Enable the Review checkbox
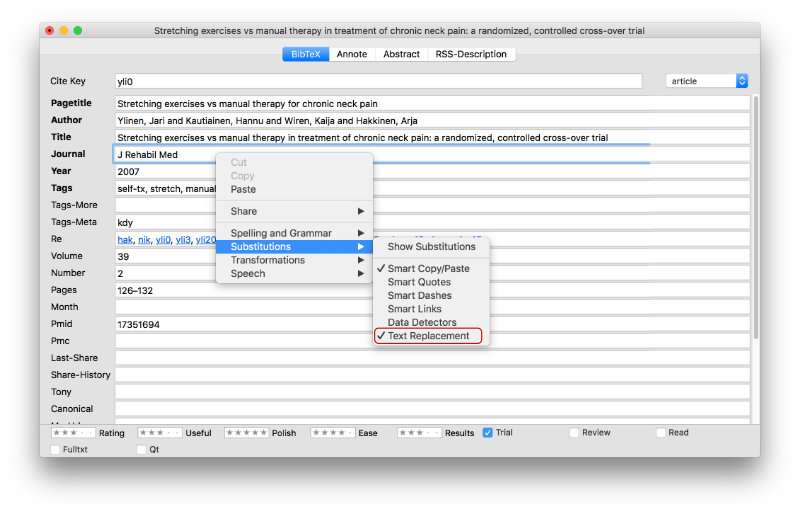The height and width of the screenshot is (514, 800). 574,433
